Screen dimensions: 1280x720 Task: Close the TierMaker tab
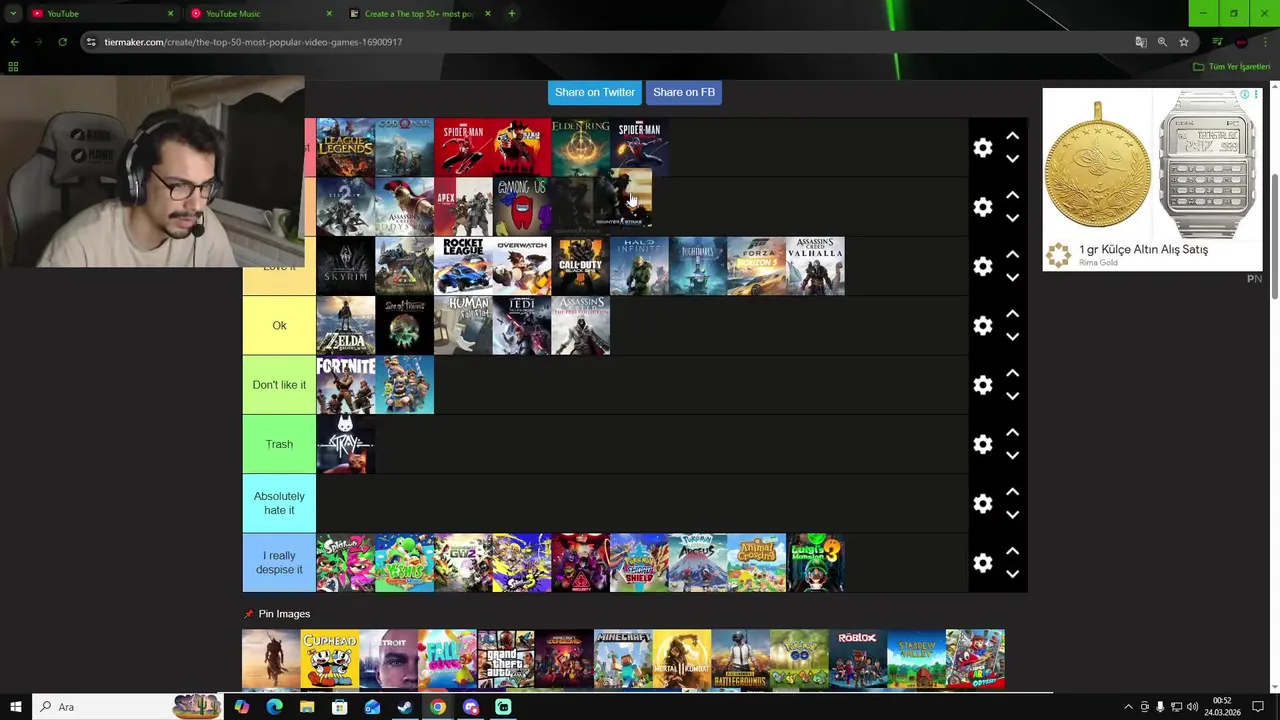pyautogui.click(x=488, y=14)
